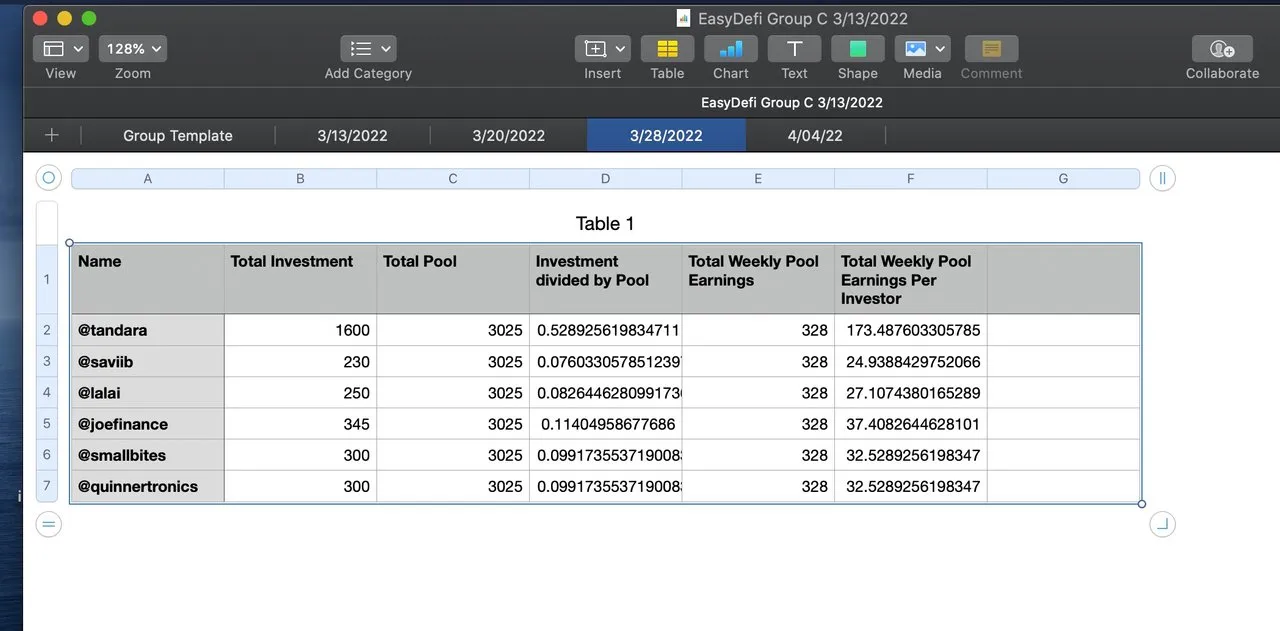Select the 3/28/2022 sheet tab

click(666, 135)
